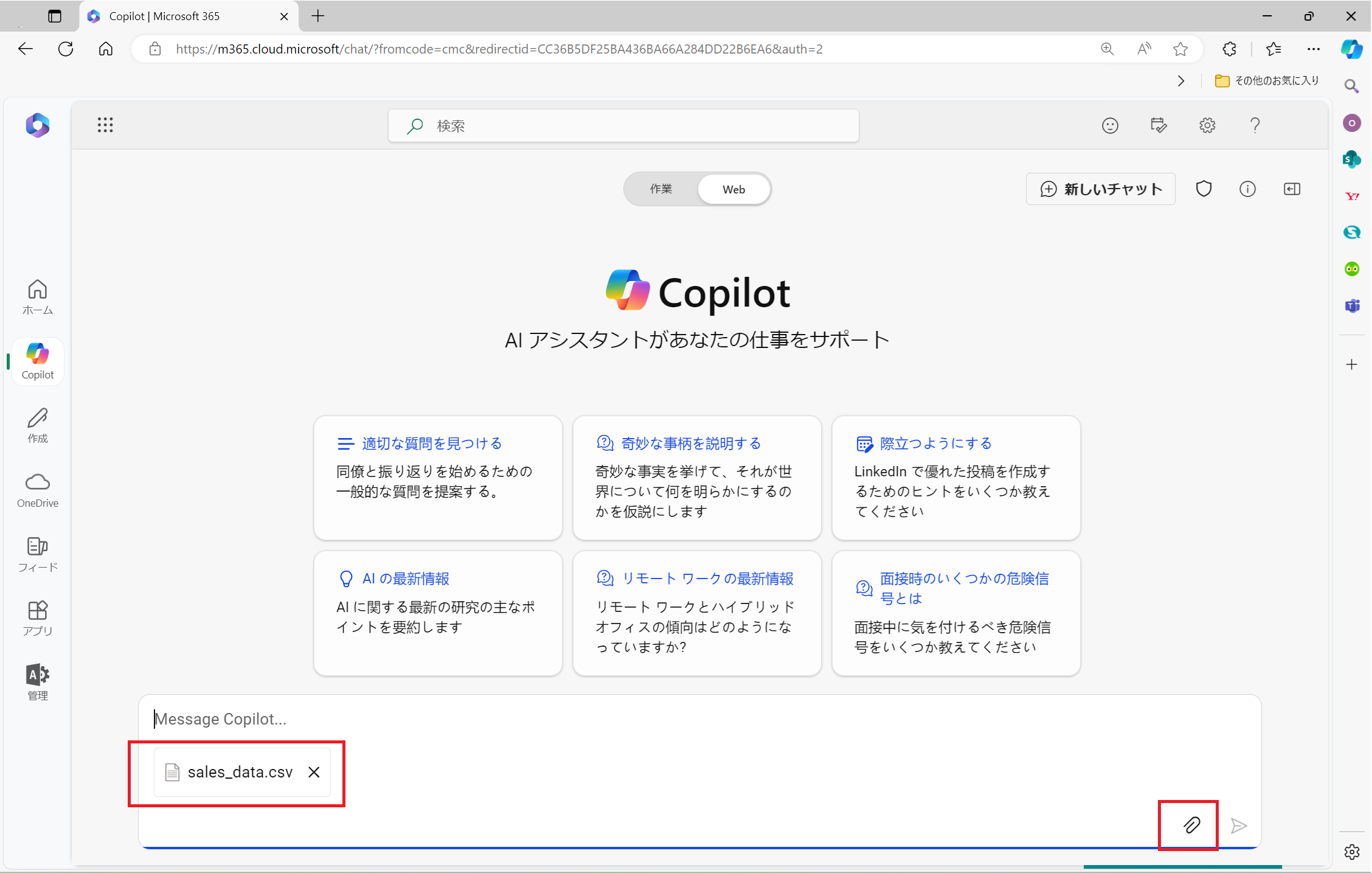The image size is (1372, 873).
Task: Open the green owl icon in Edge sidebar
Action: point(1351,269)
